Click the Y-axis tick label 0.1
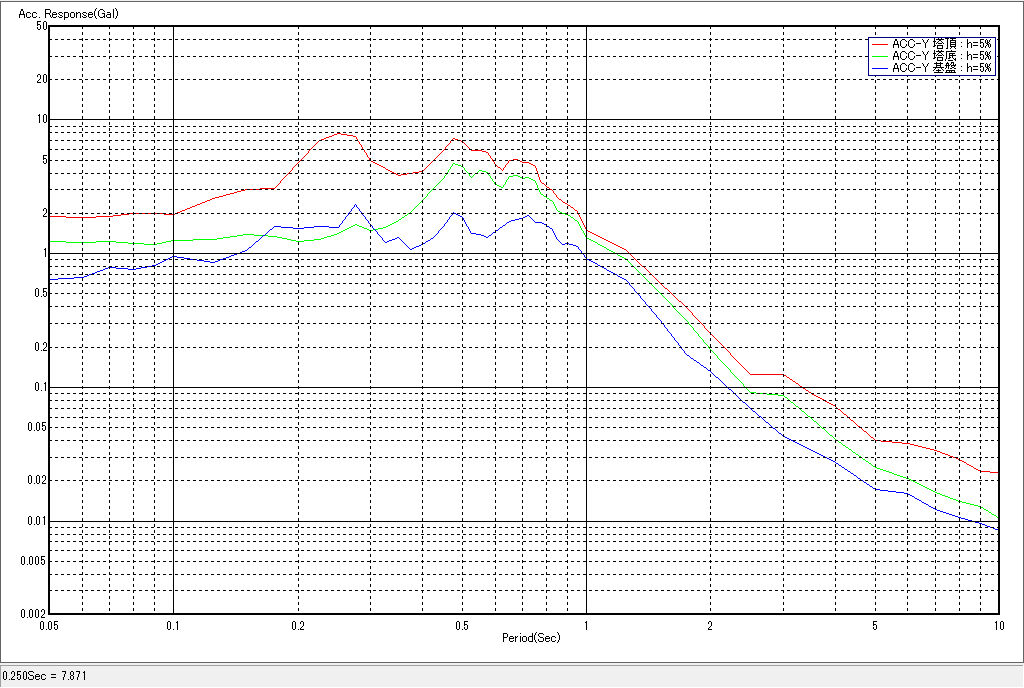This screenshot has width=1024, height=688. (x=40, y=387)
